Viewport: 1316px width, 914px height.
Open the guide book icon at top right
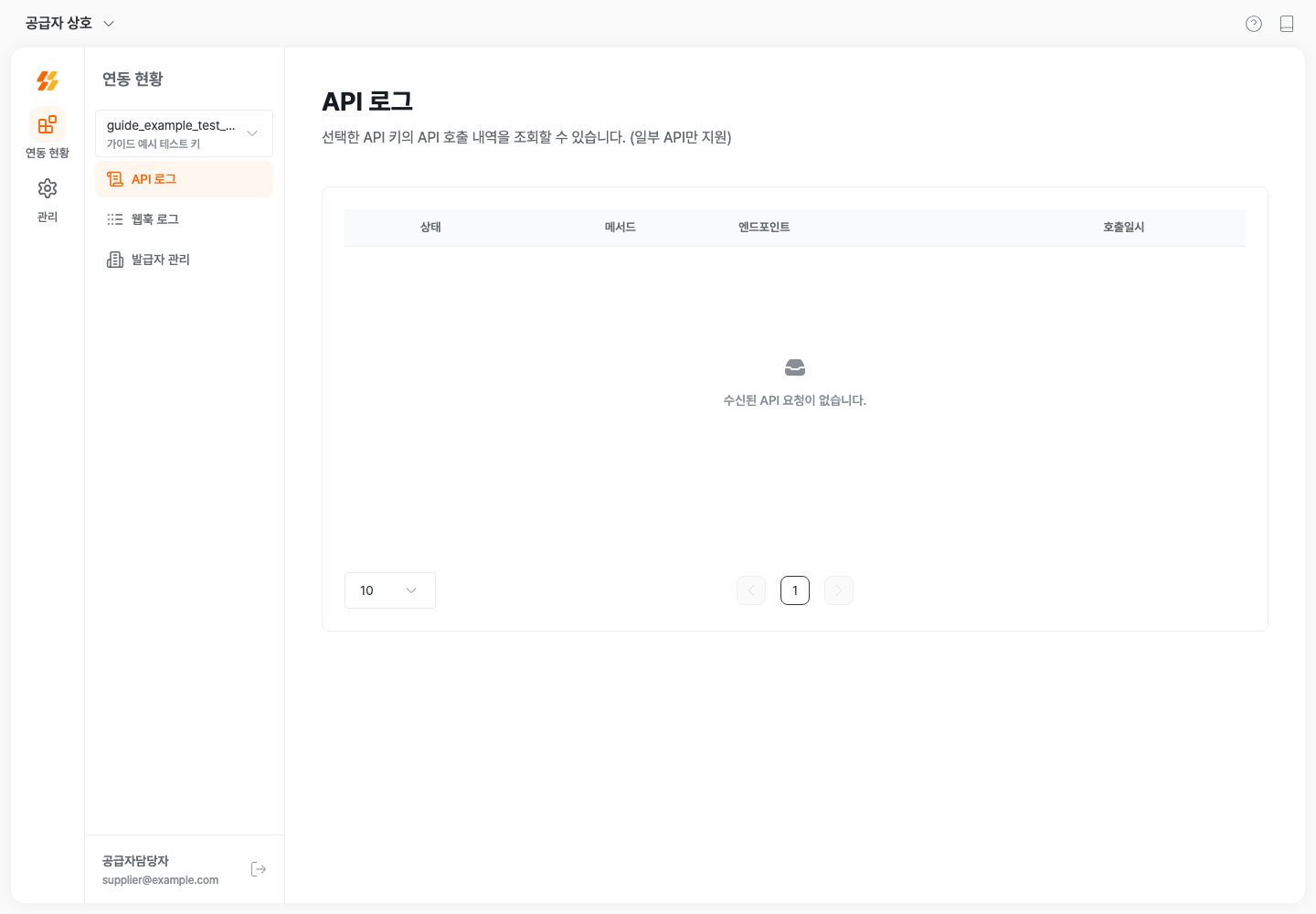[1287, 24]
